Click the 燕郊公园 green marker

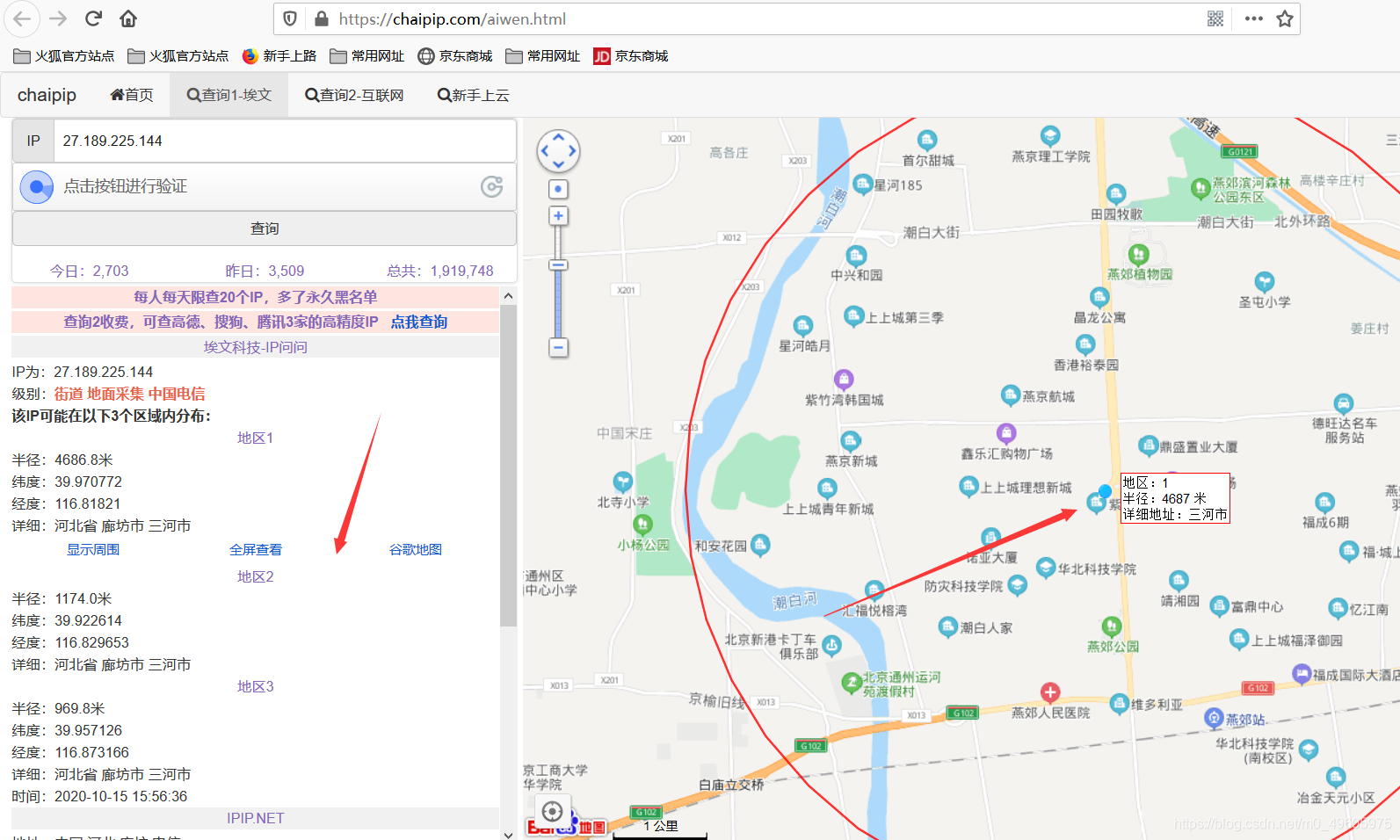(1112, 626)
